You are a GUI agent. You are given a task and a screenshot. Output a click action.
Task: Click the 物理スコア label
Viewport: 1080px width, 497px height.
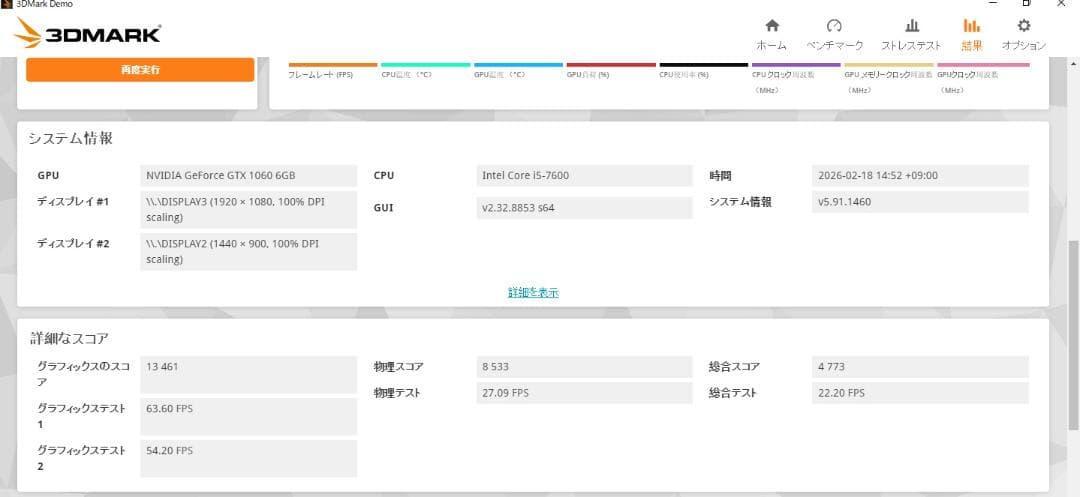tap(398, 367)
